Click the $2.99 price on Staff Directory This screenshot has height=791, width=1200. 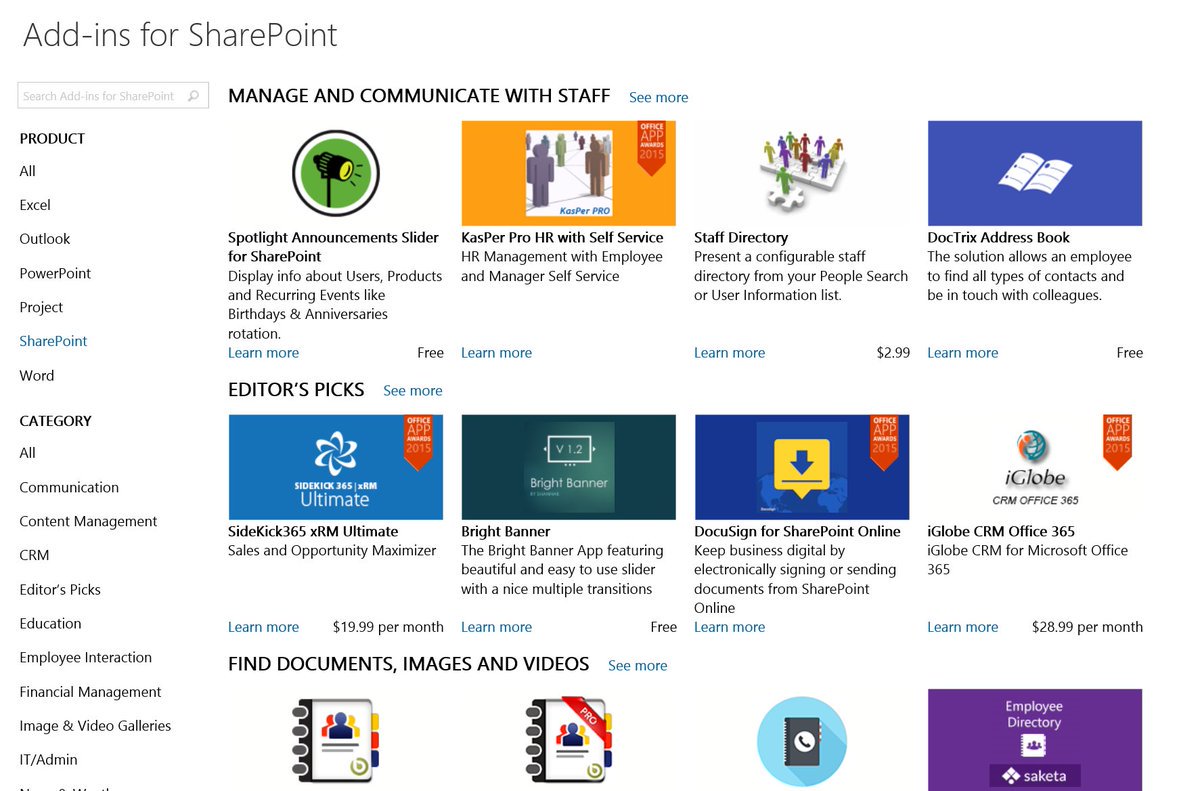click(x=893, y=353)
